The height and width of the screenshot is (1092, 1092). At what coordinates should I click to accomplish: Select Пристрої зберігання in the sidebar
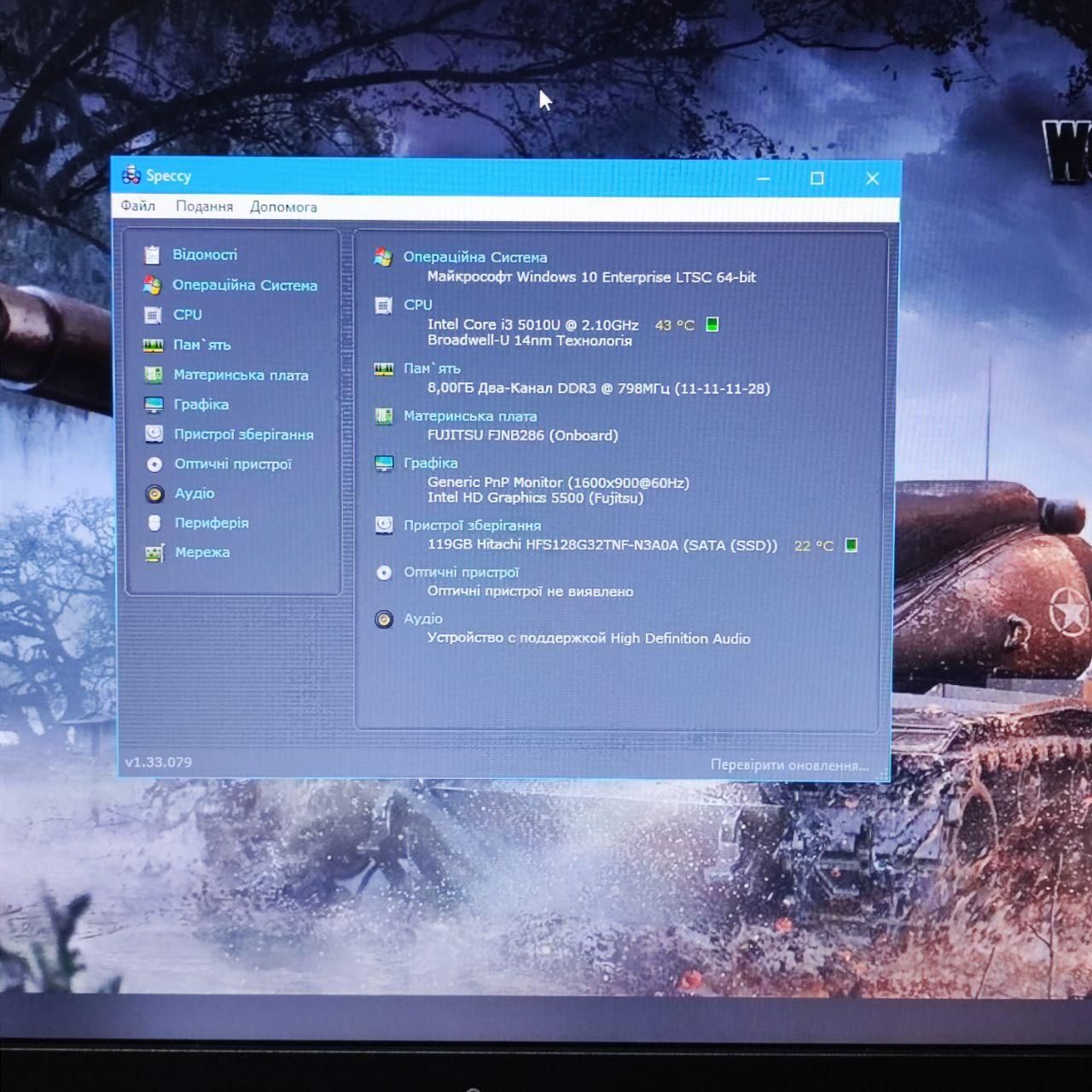point(244,434)
